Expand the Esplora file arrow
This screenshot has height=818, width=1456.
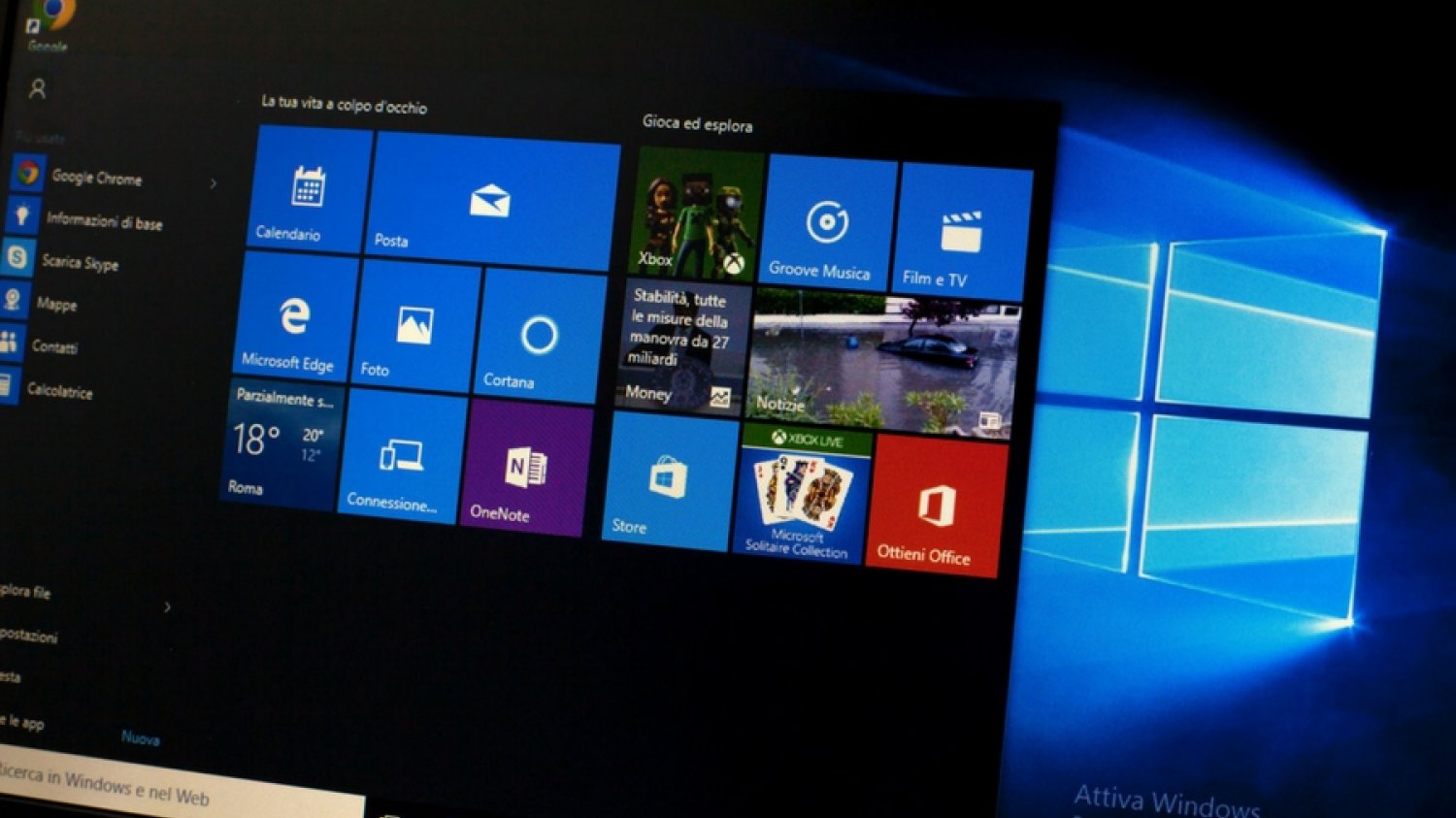(167, 607)
